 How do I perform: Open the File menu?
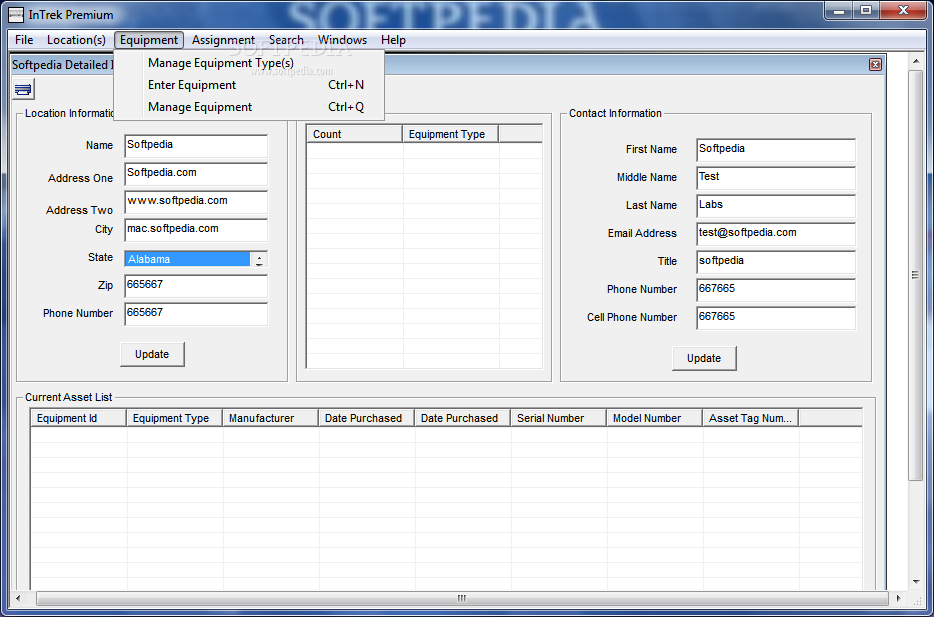24,40
